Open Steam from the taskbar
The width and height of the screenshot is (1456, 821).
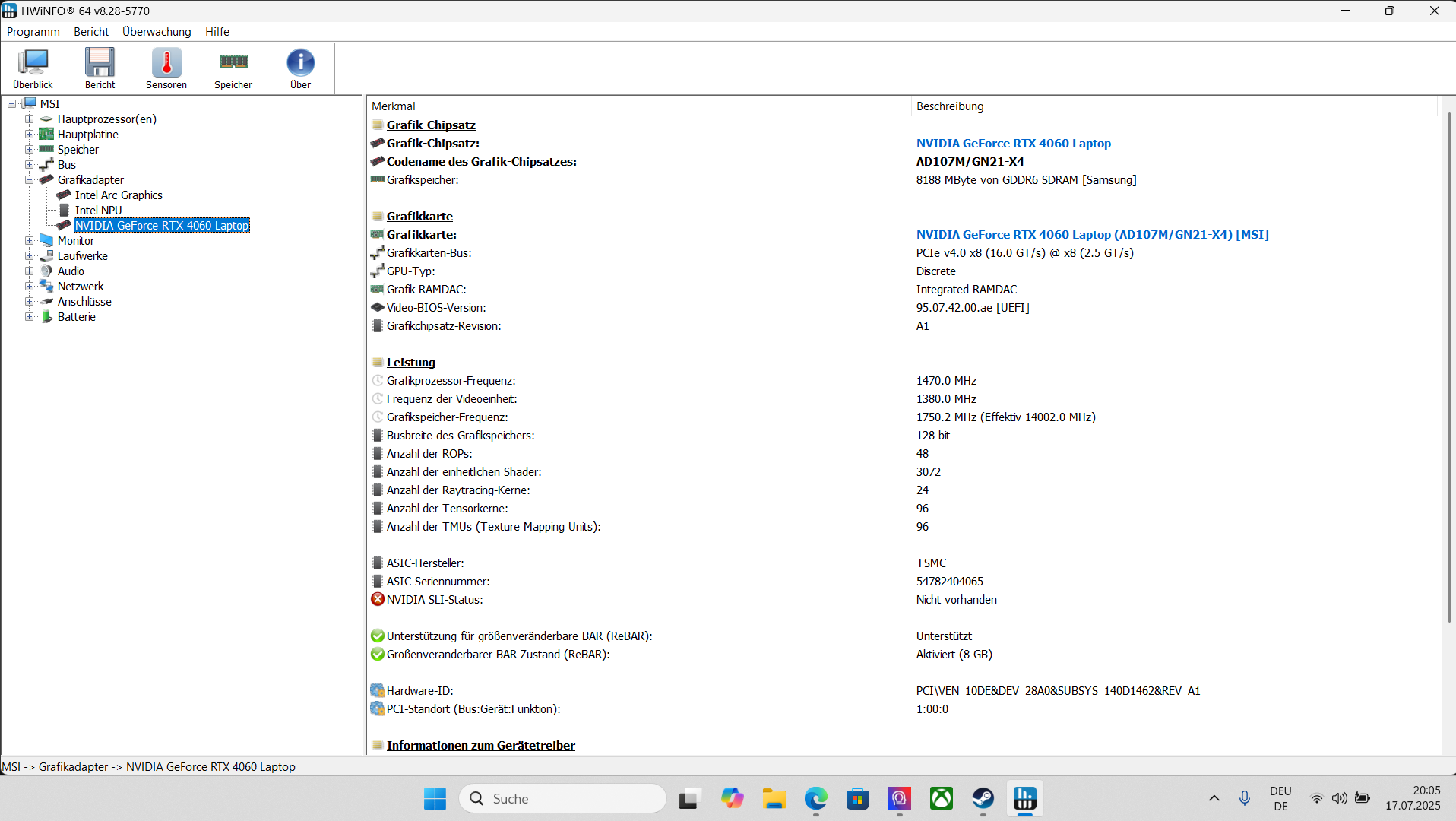coord(983,799)
